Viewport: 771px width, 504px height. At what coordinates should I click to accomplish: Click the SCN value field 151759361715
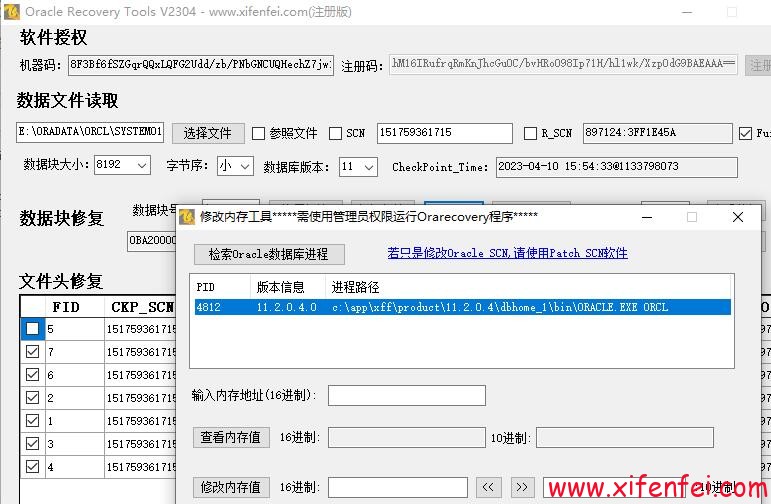pyautogui.click(x=445, y=133)
